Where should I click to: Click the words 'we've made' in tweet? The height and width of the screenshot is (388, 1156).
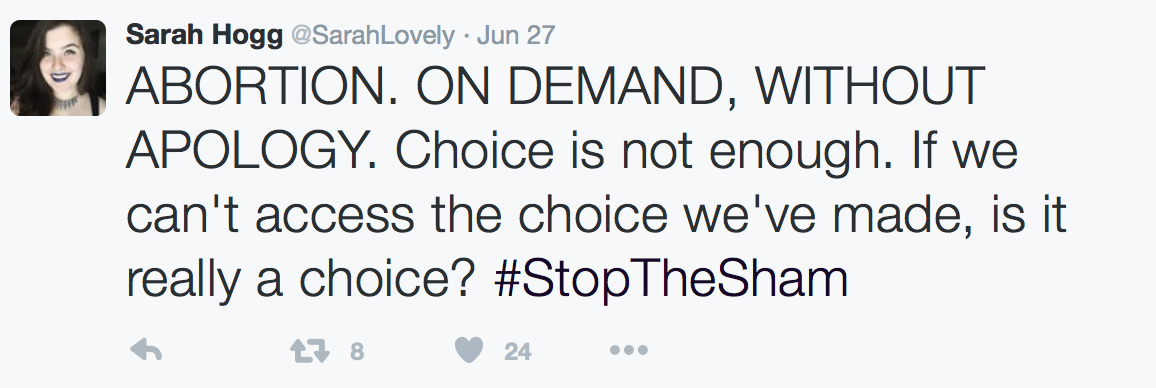tap(818, 215)
